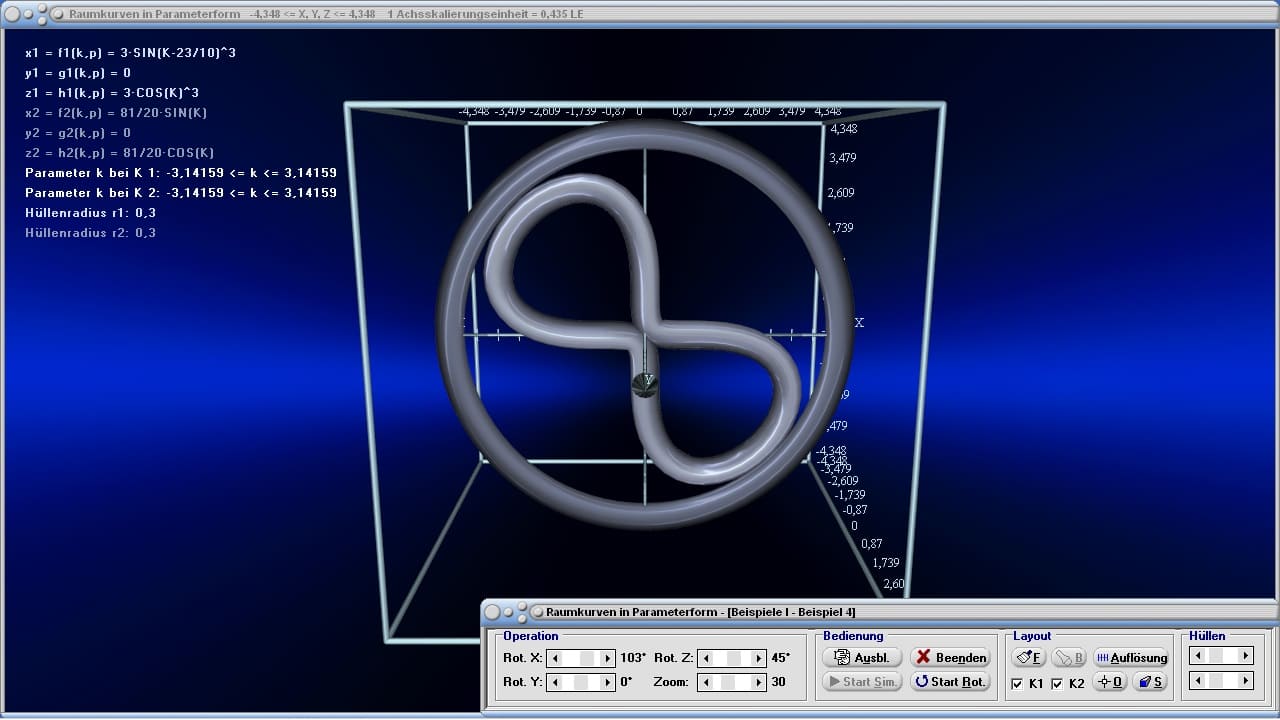Click the Rot. Z scrollbar thumb

point(733,658)
